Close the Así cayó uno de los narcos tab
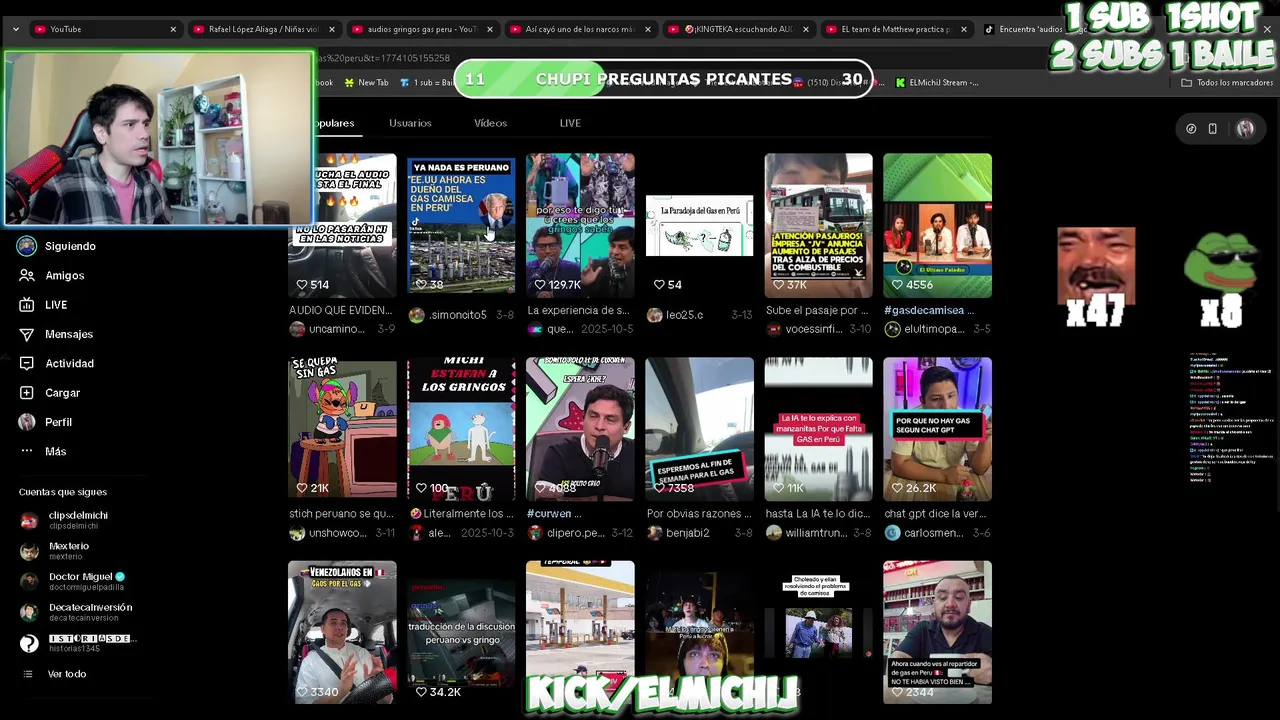The width and height of the screenshot is (1280, 720). click(x=648, y=29)
